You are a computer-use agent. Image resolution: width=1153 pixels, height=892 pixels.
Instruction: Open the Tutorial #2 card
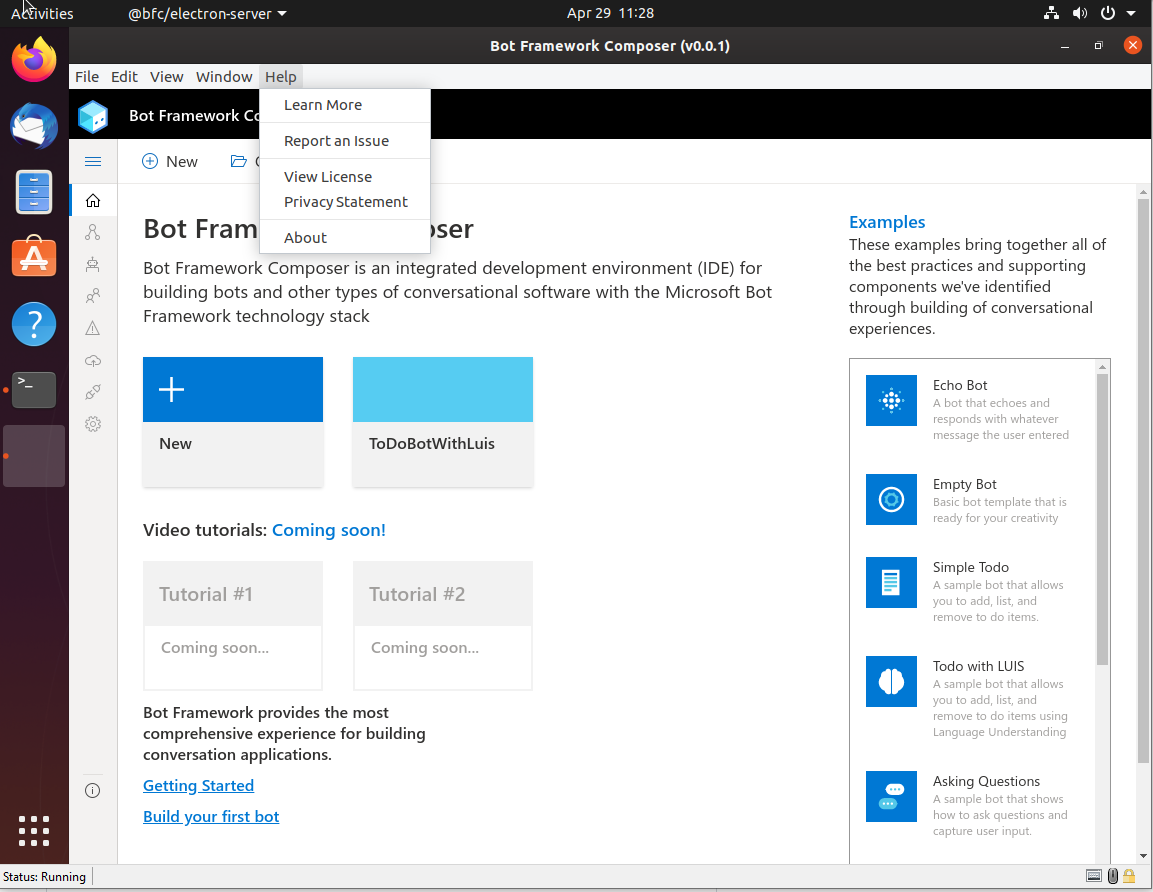[x=443, y=625]
